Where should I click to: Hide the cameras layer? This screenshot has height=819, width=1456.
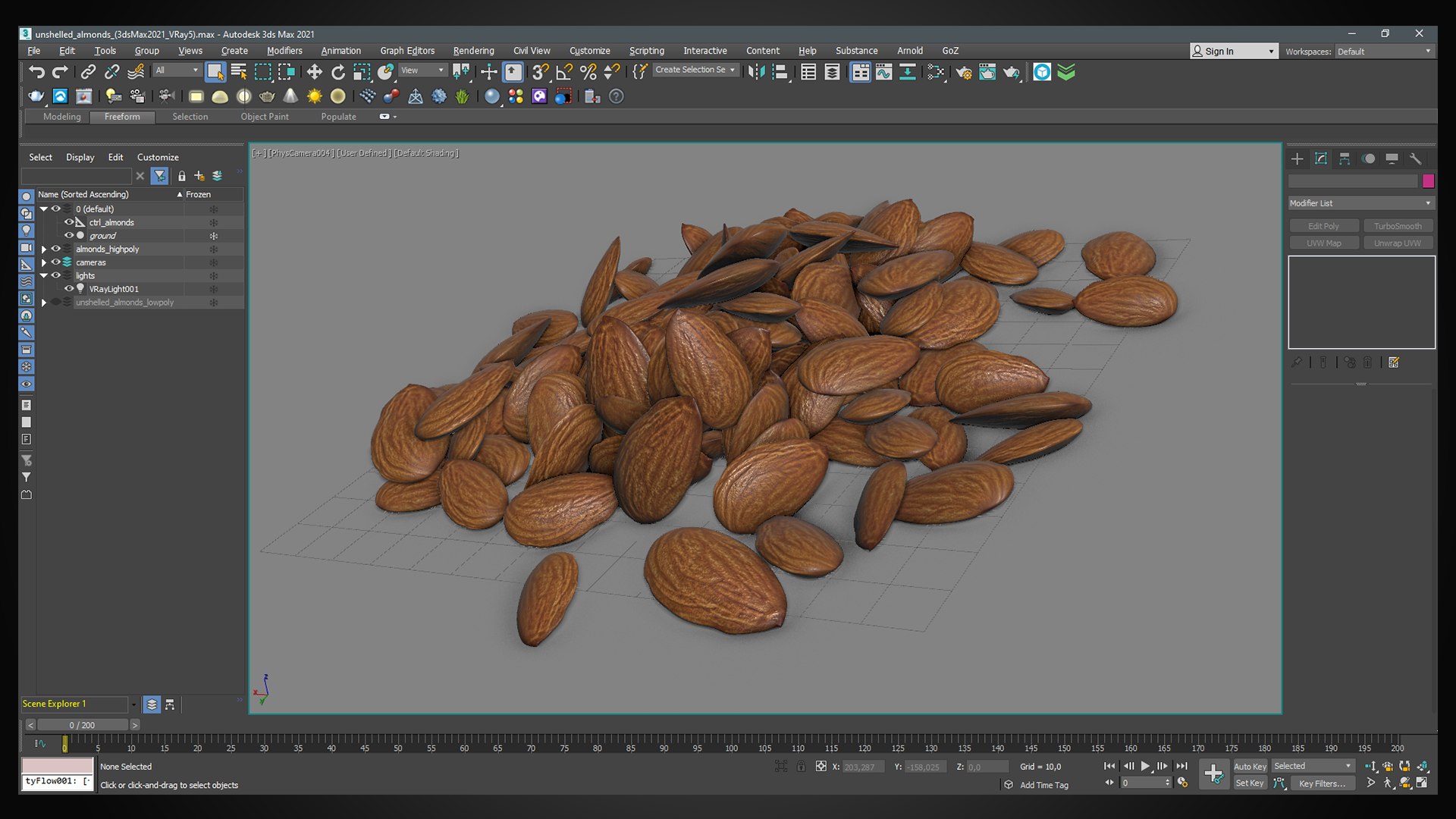[55, 262]
